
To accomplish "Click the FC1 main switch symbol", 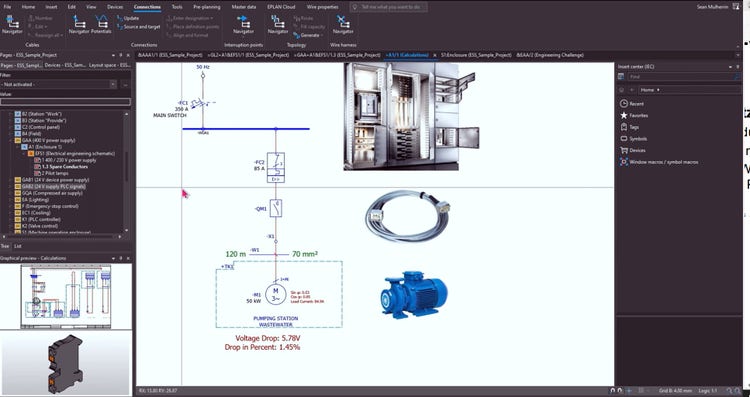I will [x=203, y=103].
